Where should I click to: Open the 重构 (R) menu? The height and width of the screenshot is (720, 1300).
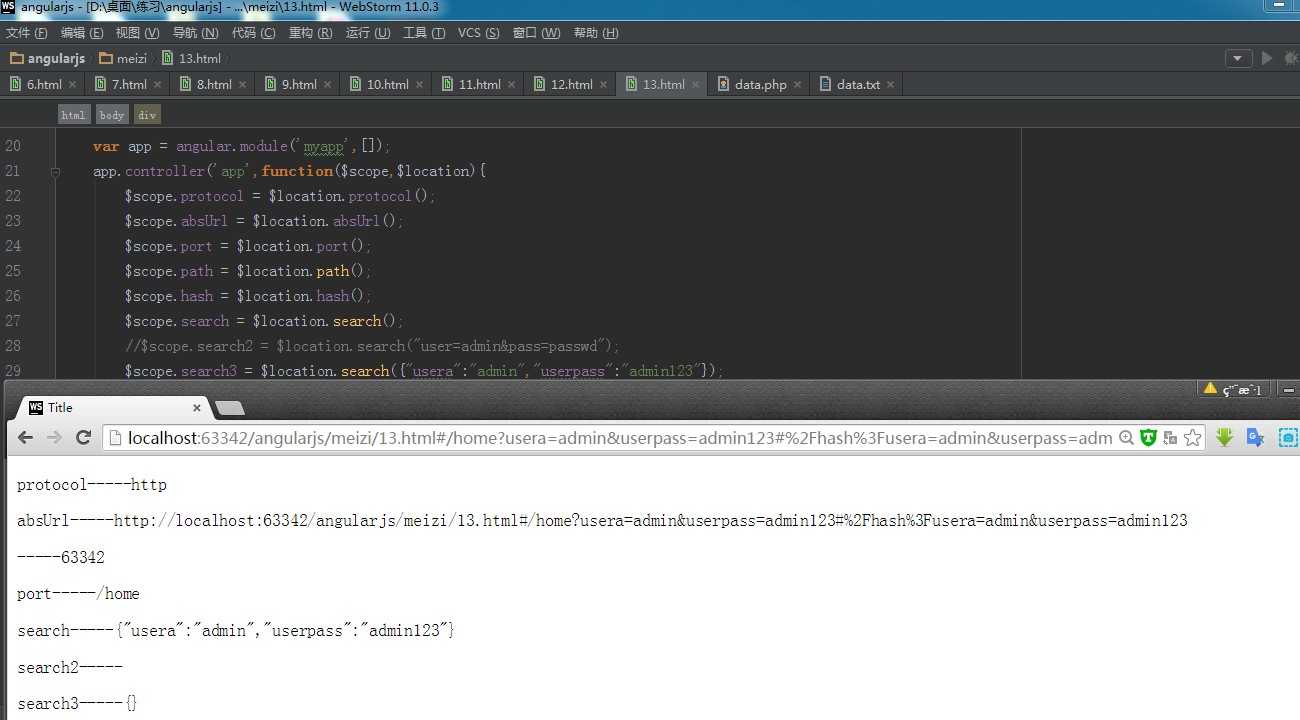311,33
